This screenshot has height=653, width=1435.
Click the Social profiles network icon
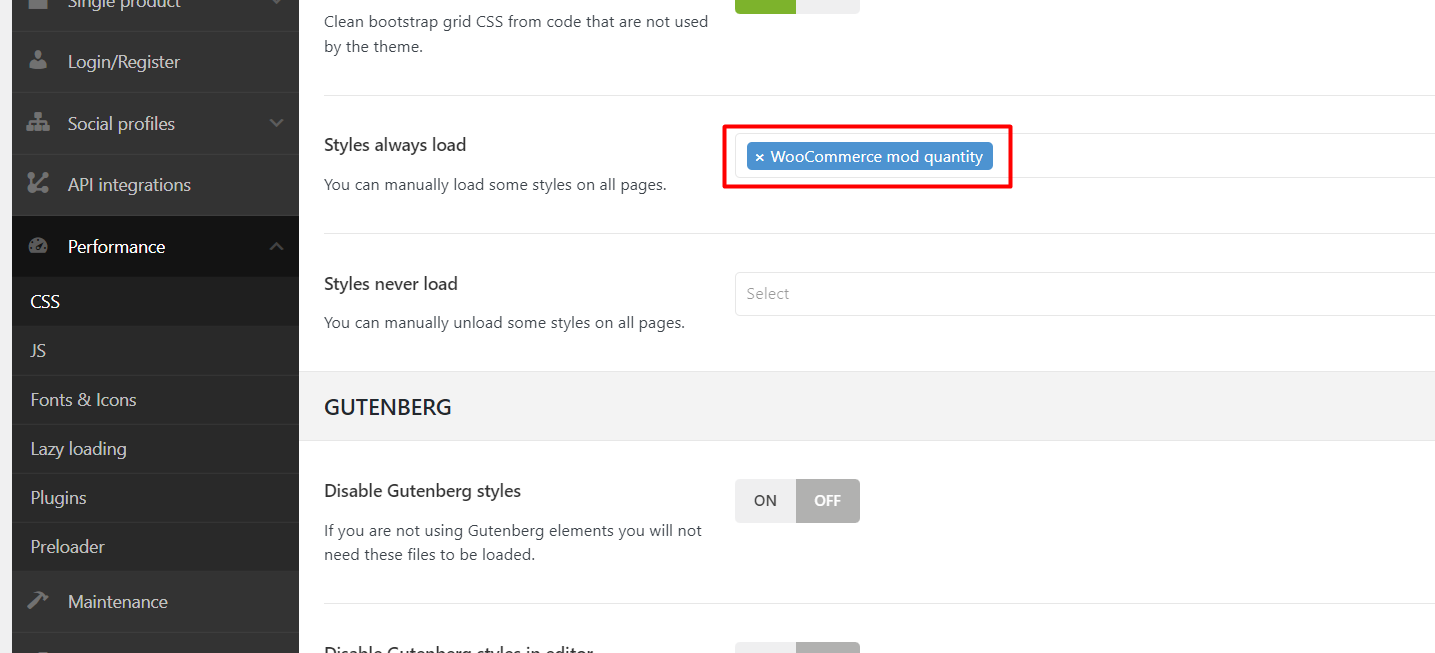click(x=38, y=123)
